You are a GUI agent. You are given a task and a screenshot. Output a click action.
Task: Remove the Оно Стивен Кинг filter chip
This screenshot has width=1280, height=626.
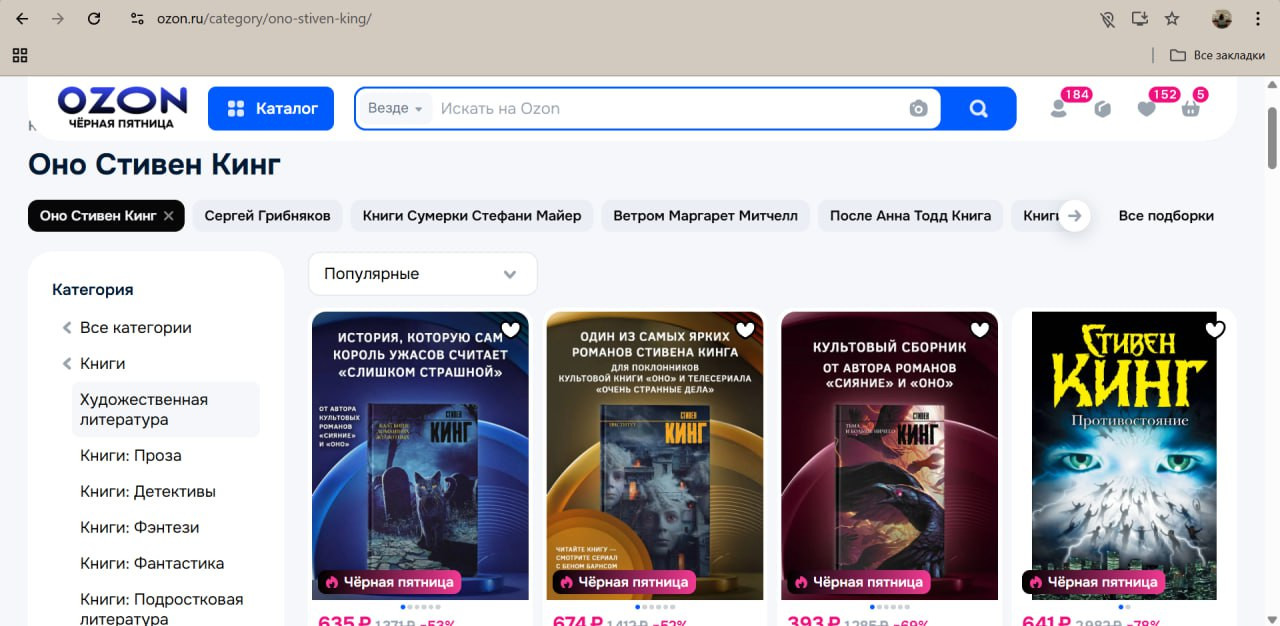[x=169, y=216]
